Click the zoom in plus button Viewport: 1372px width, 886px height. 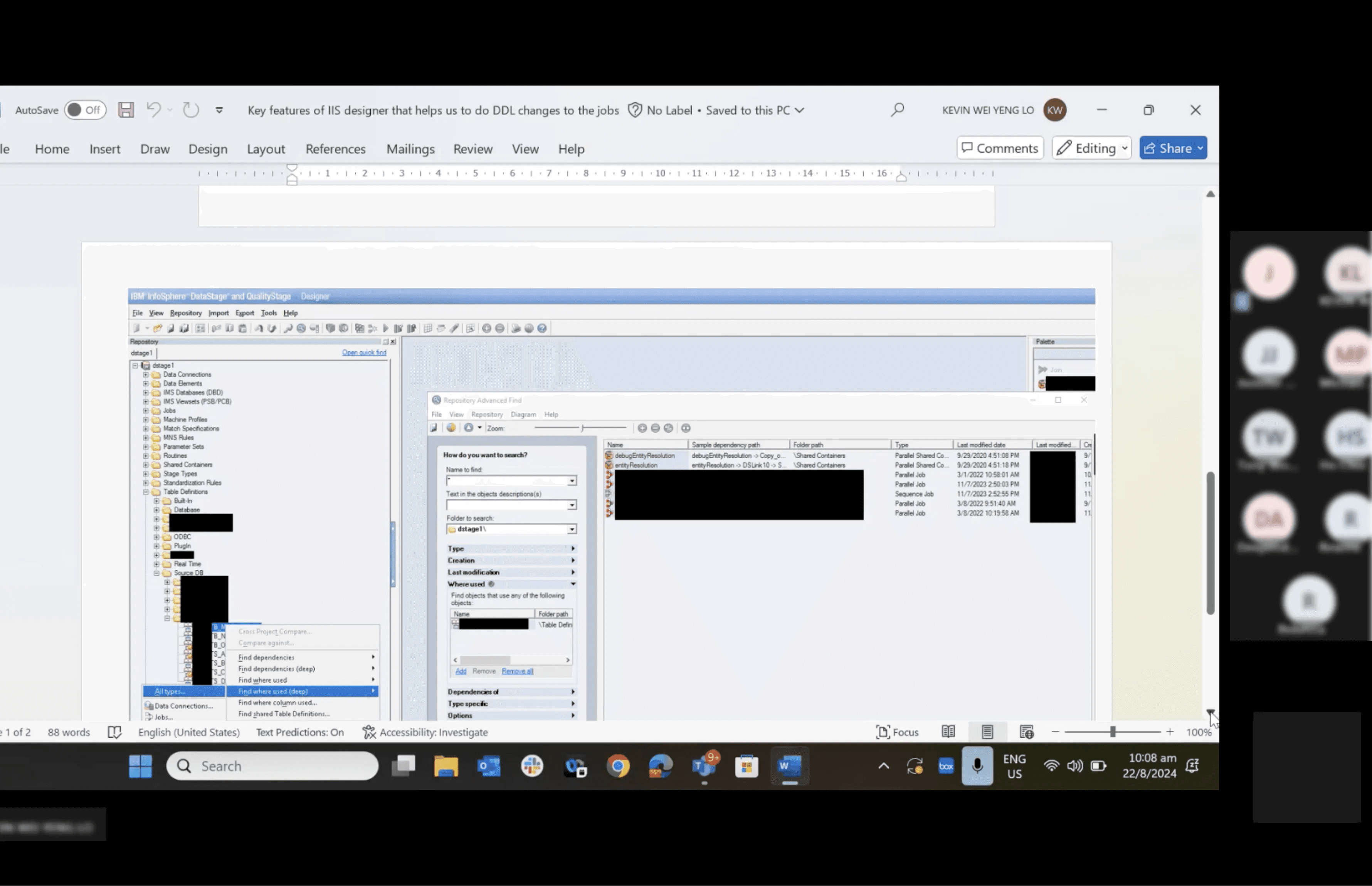[1169, 732]
